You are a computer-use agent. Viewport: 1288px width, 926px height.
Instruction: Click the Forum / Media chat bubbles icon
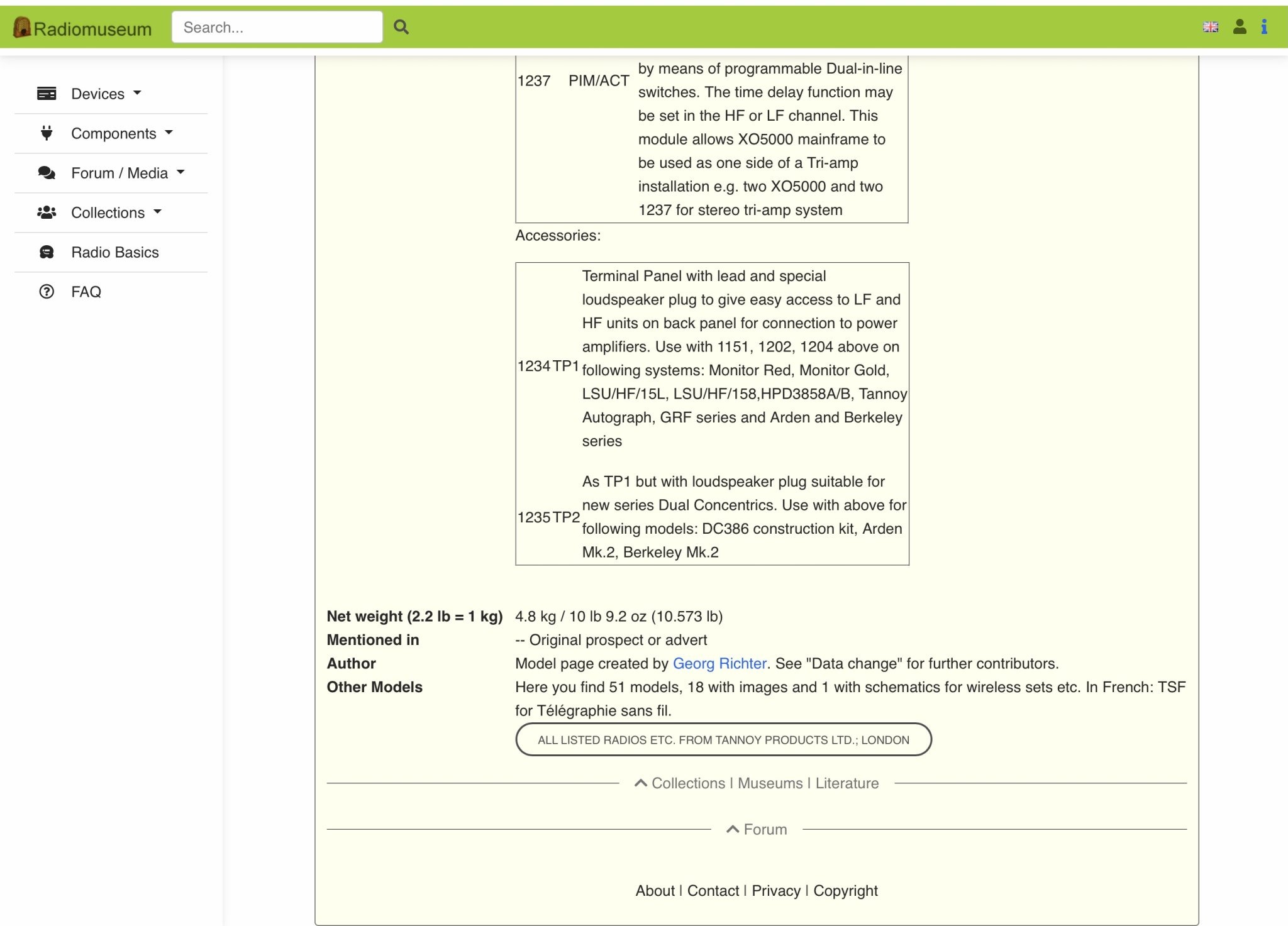(47, 173)
